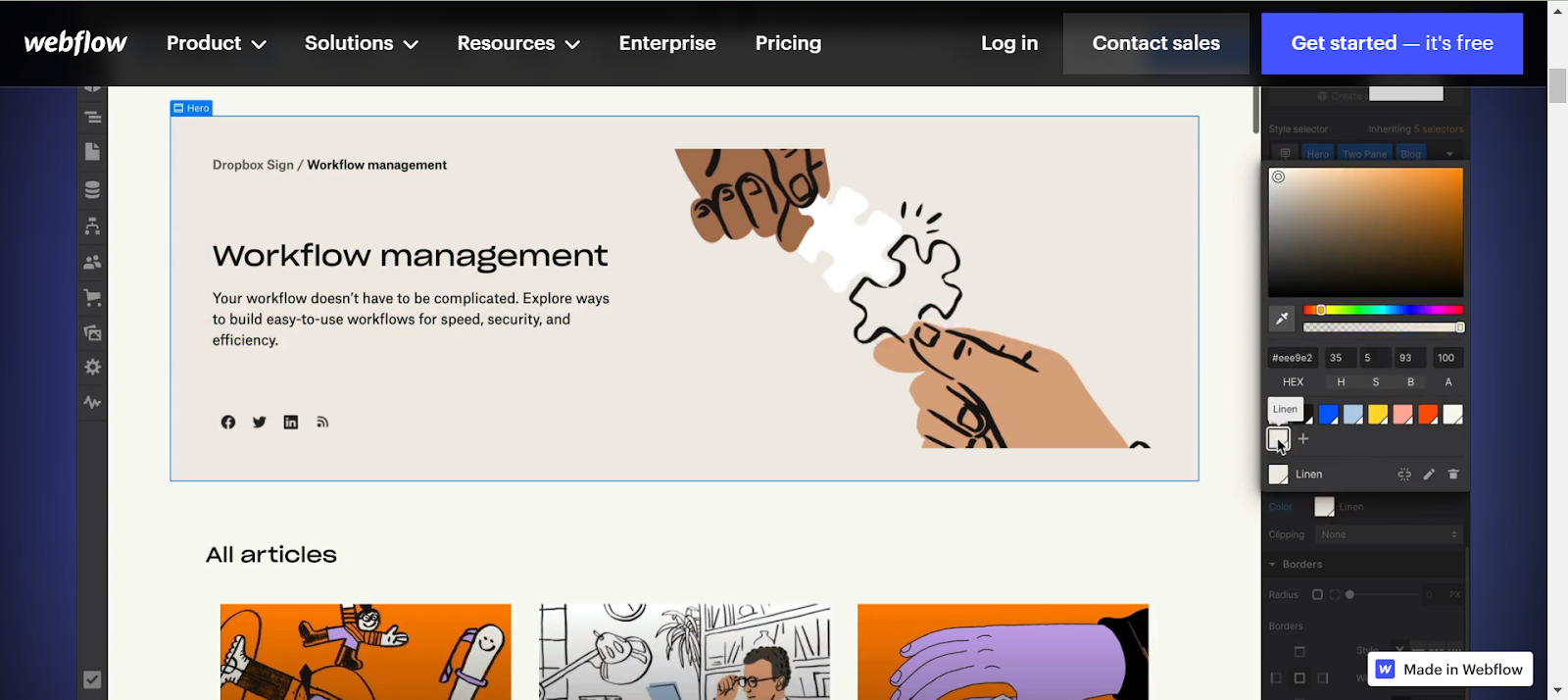The image size is (1568, 700).
Task: Edit the Linen swatch using the pencil icon
Action: coord(1429,475)
